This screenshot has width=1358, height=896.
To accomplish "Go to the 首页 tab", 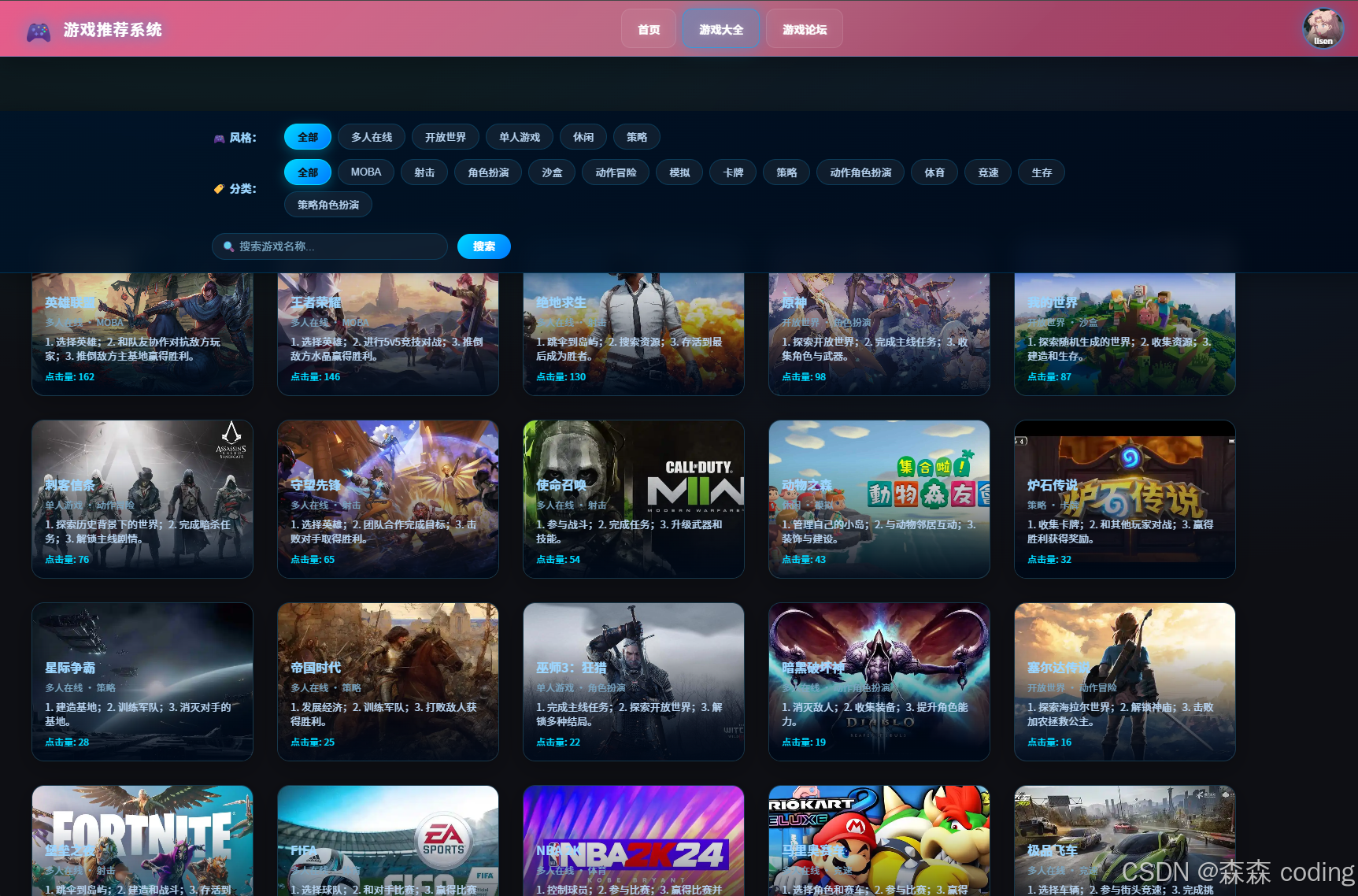I will pos(649,29).
